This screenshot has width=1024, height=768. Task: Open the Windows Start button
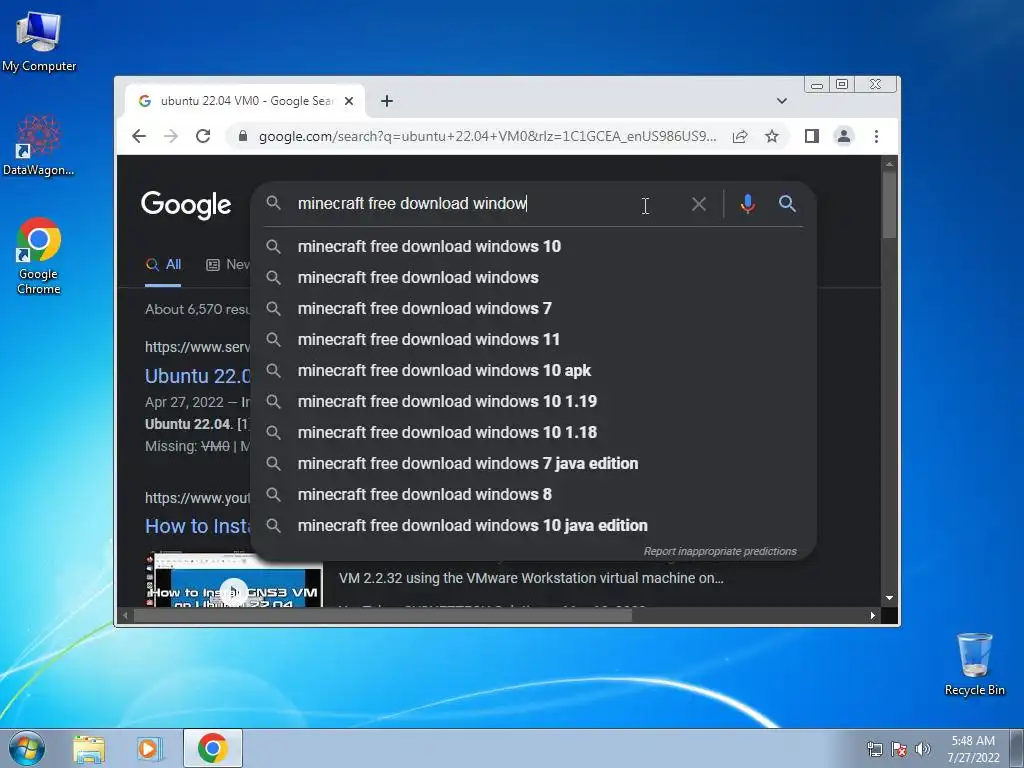pos(27,748)
